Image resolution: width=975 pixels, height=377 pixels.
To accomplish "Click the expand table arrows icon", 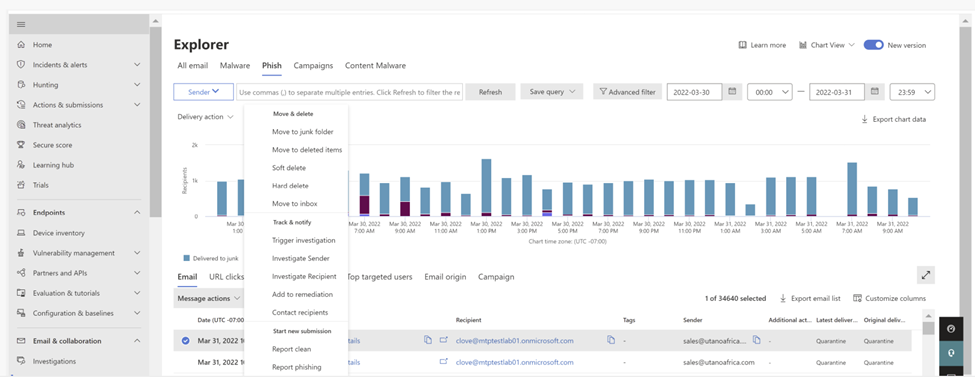I will tap(925, 275).
